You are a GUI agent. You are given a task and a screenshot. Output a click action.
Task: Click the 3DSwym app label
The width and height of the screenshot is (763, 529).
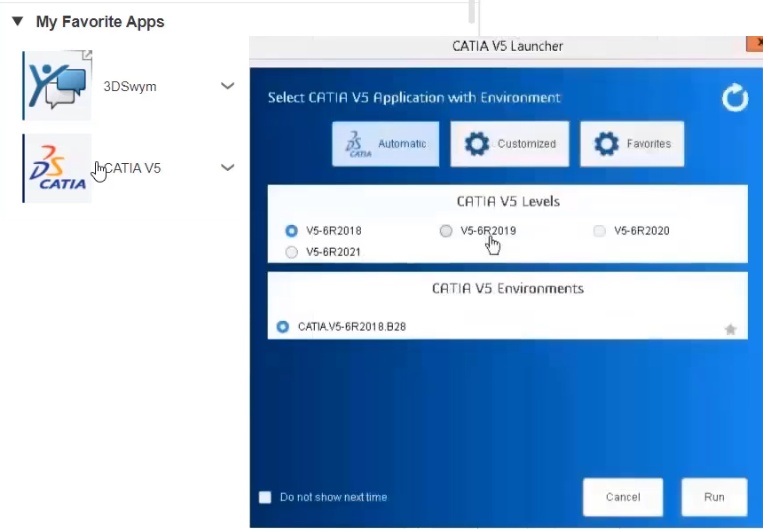click(x=130, y=87)
